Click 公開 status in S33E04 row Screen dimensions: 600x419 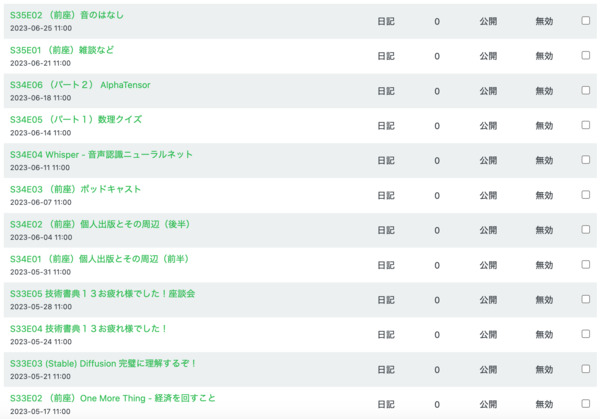coord(488,335)
